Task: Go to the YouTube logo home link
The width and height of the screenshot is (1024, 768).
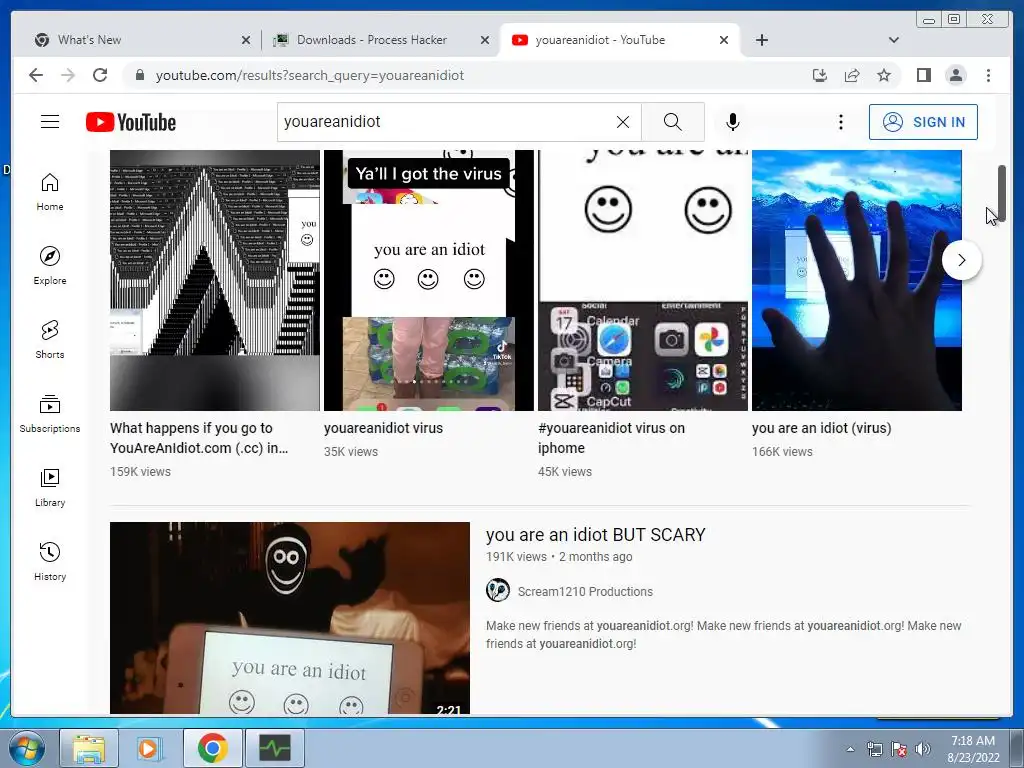Action: pos(131,122)
